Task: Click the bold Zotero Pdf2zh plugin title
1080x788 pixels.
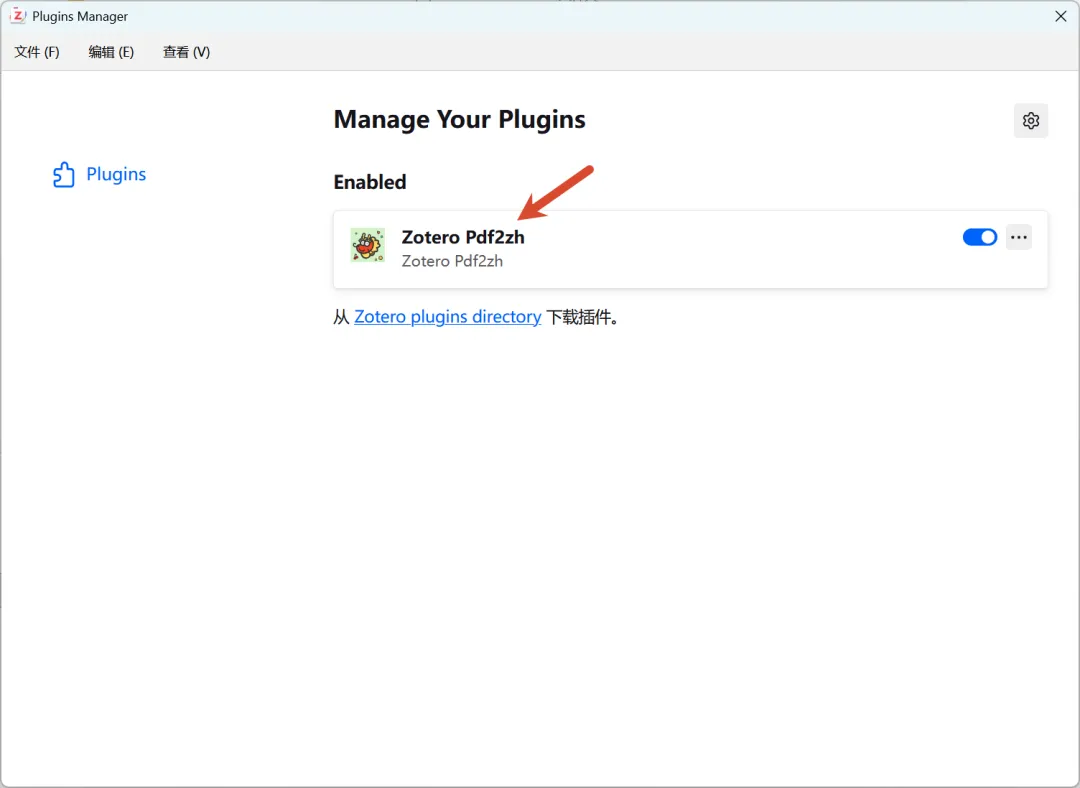Action: (x=463, y=237)
